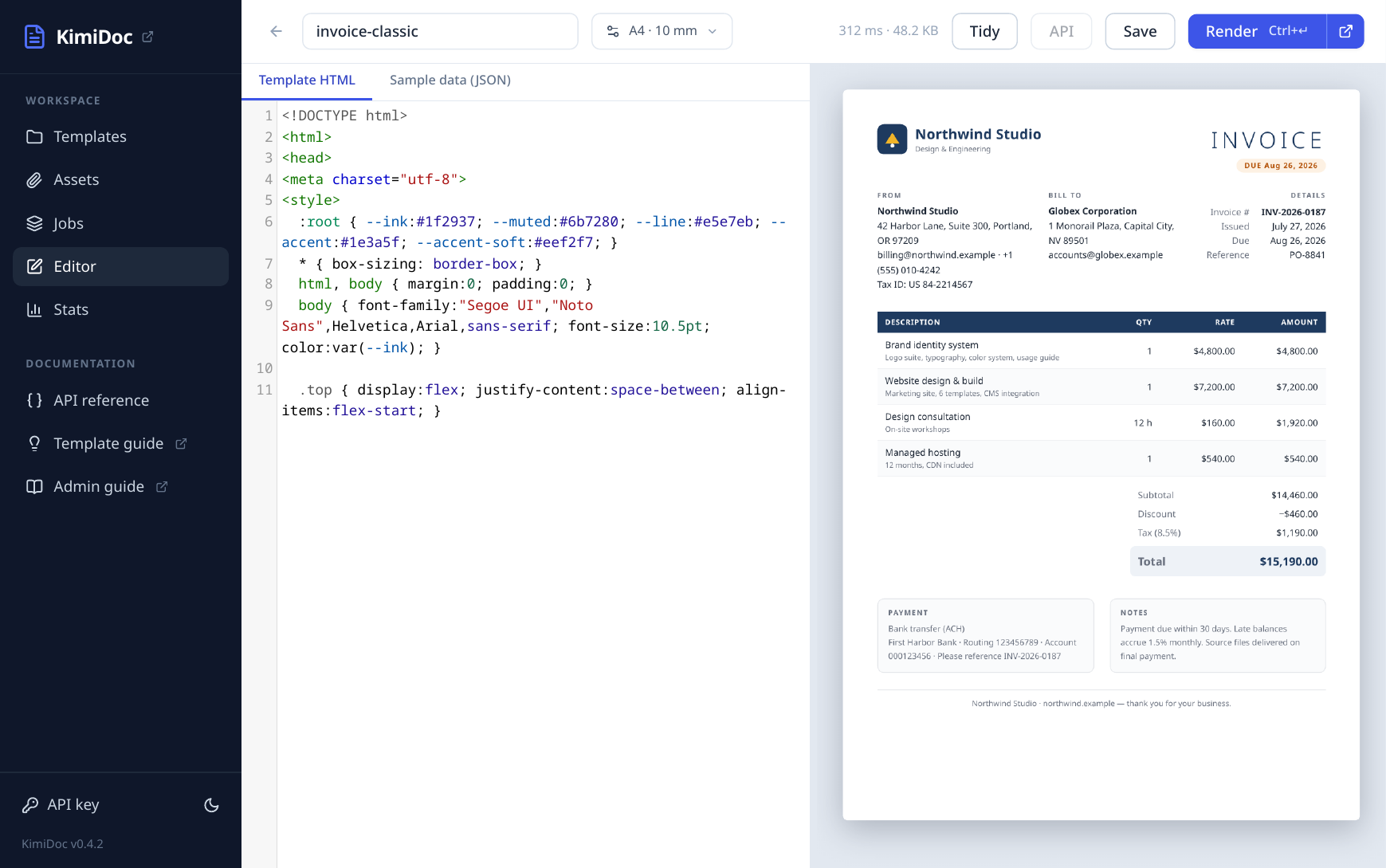Click the .top display:flex code line
The image size is (1386, 868).
tap(534, 400)
